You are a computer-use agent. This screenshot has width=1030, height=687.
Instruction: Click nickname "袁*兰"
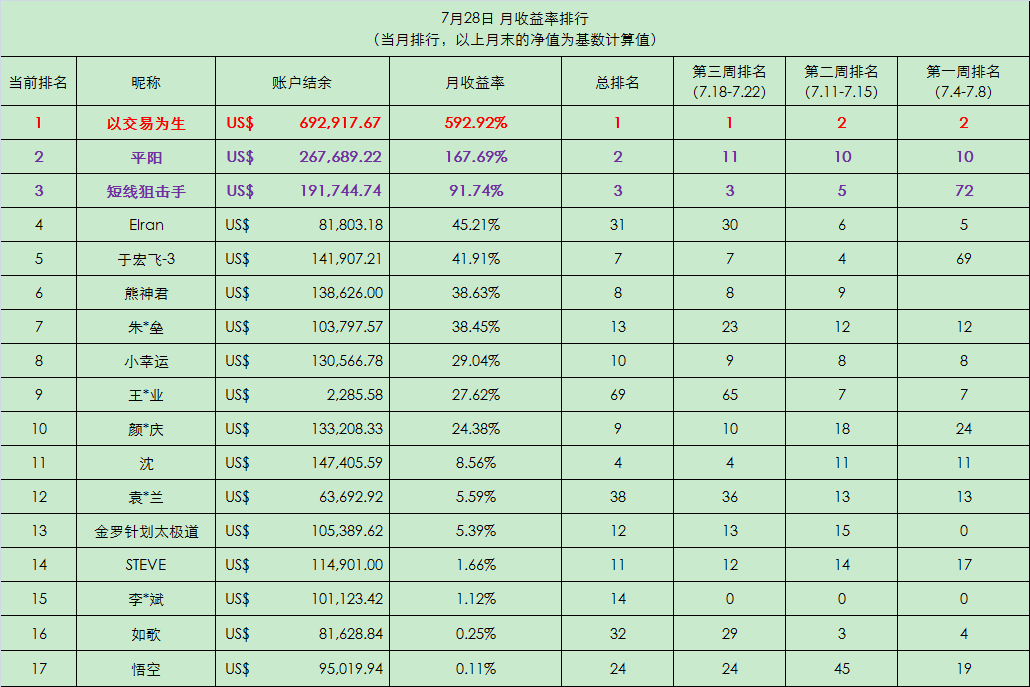pyautogui.click(x=146, y=498)
